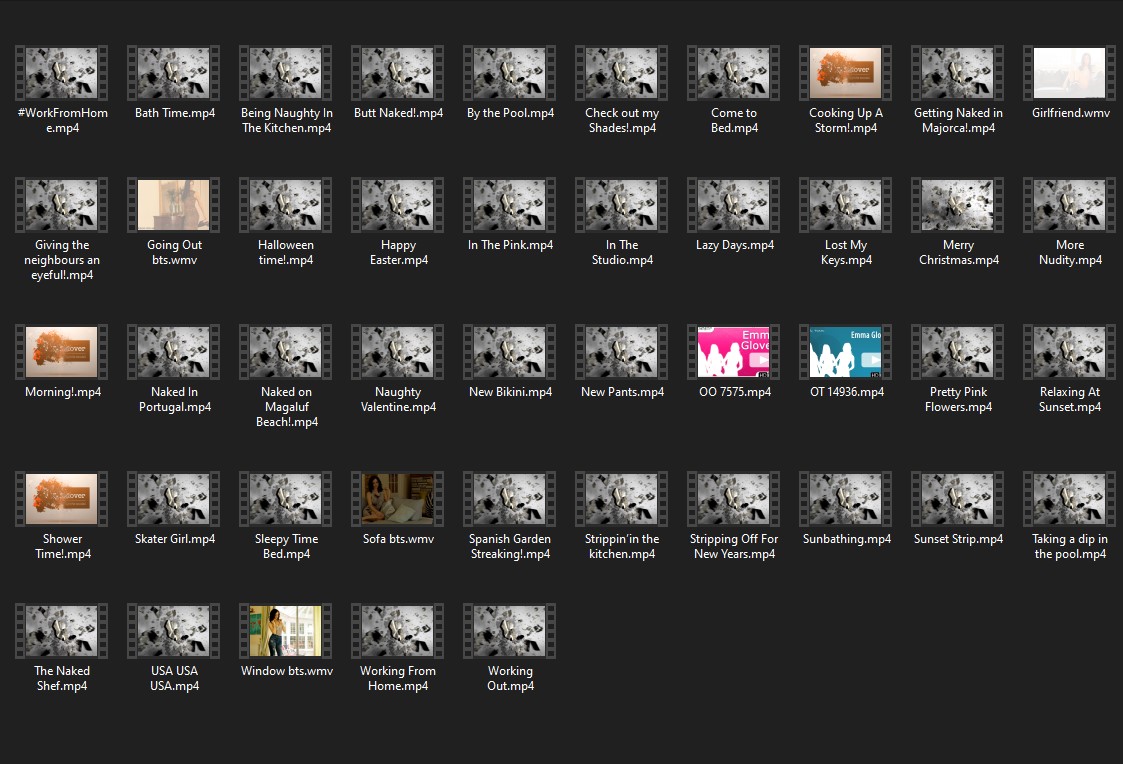Click the 'Naked on Magaluf Beach!.mp4' filename

pyautogui.click(x=286, y=407)
